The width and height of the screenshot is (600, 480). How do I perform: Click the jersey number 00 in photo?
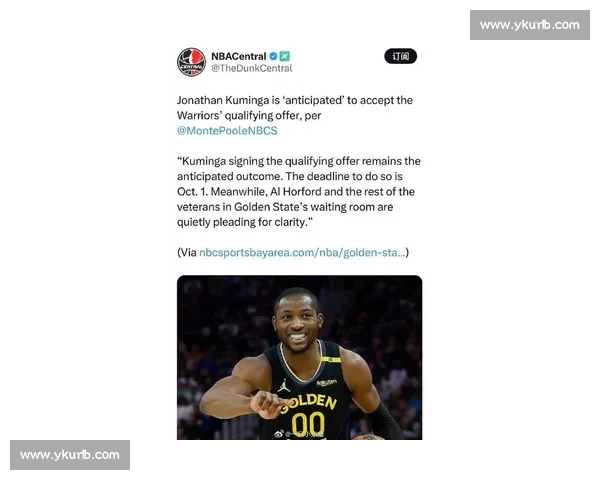coord(308,425)
